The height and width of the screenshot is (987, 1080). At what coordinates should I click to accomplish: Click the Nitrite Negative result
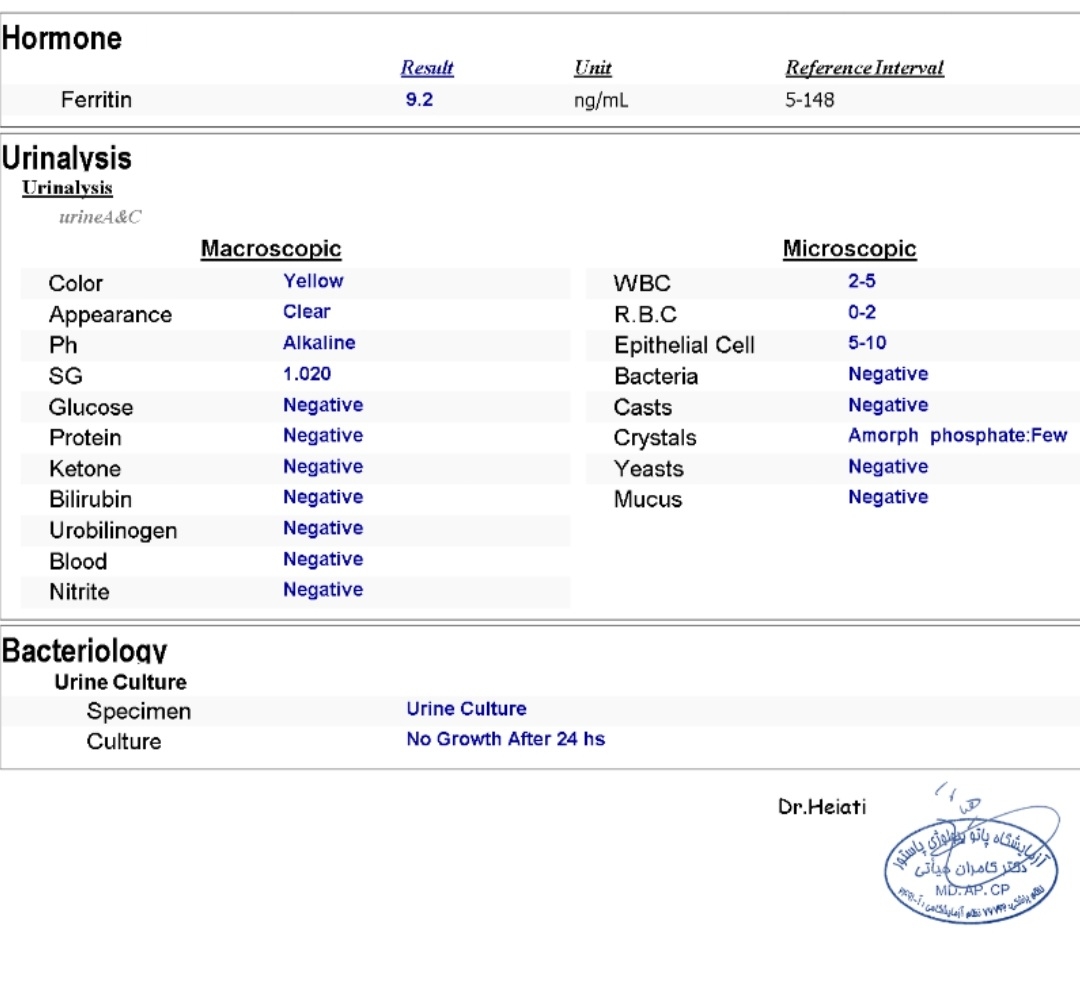point(323,590)
